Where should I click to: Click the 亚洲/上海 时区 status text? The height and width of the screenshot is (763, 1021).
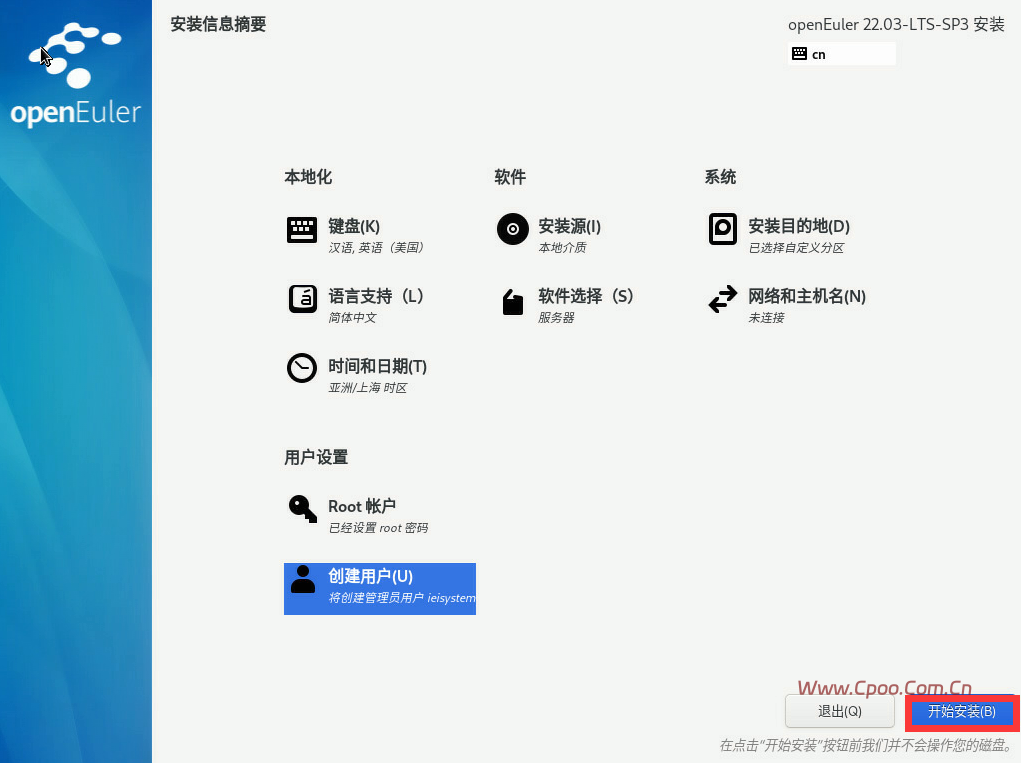367,388
